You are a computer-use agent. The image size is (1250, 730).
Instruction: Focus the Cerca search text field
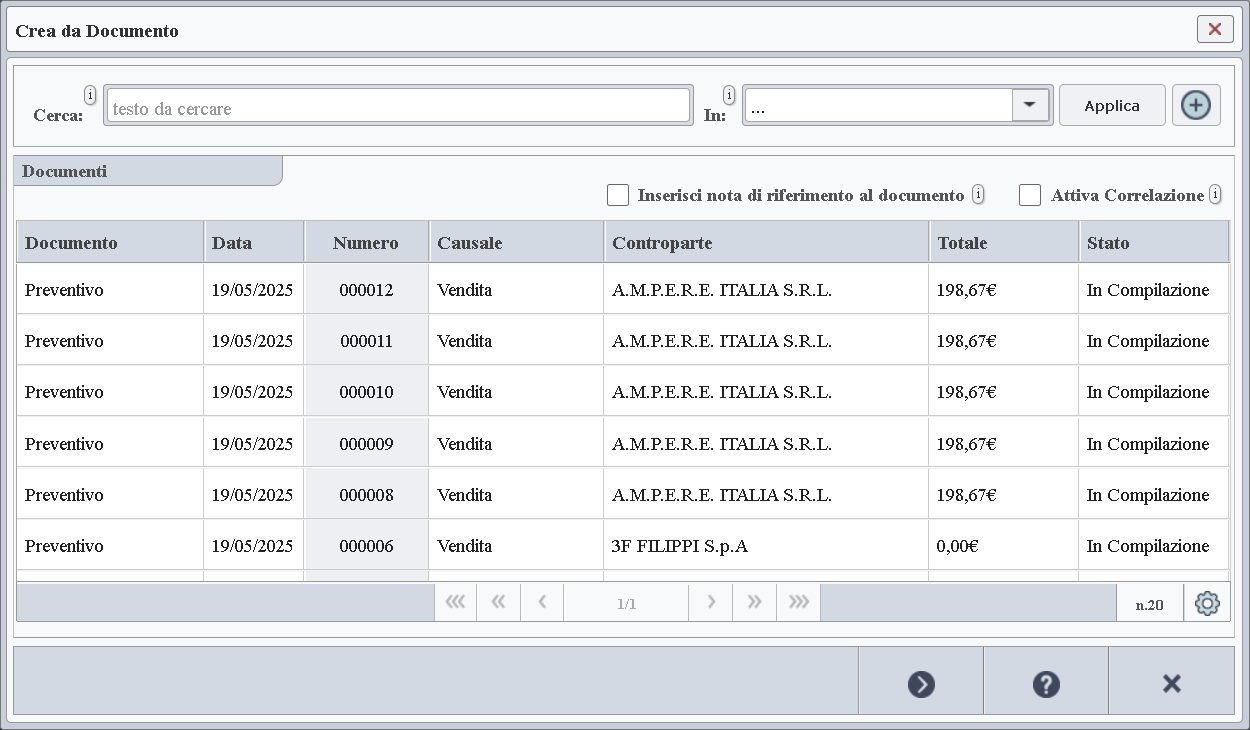pyautogui.click(x=397, y=105)
